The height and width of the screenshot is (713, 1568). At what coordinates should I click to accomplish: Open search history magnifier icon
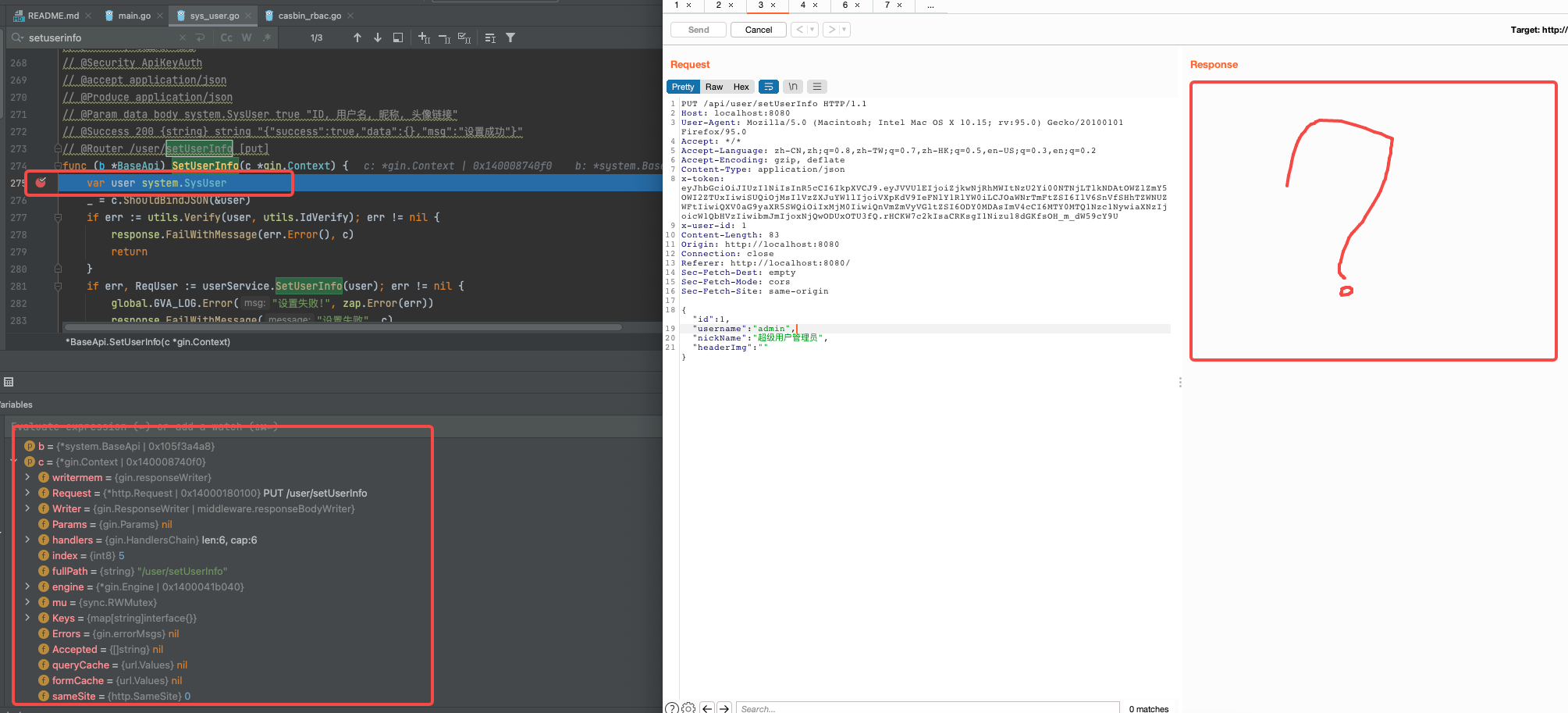click(17, 37)
